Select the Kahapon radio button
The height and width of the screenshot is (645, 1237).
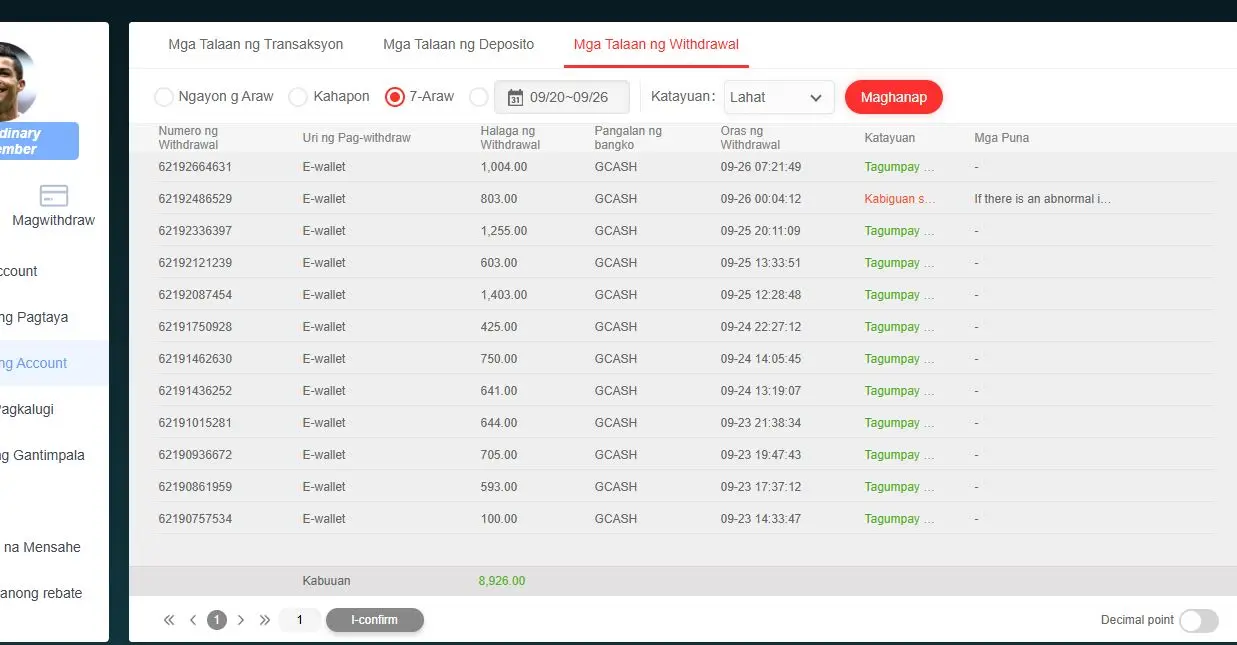[x=297, y=97]
